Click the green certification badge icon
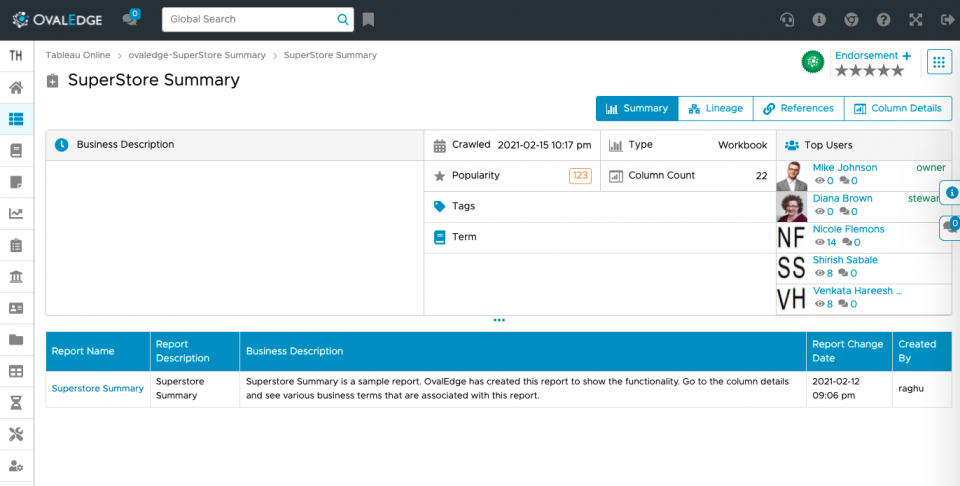 pyautogui.click(x=813, y=62)
